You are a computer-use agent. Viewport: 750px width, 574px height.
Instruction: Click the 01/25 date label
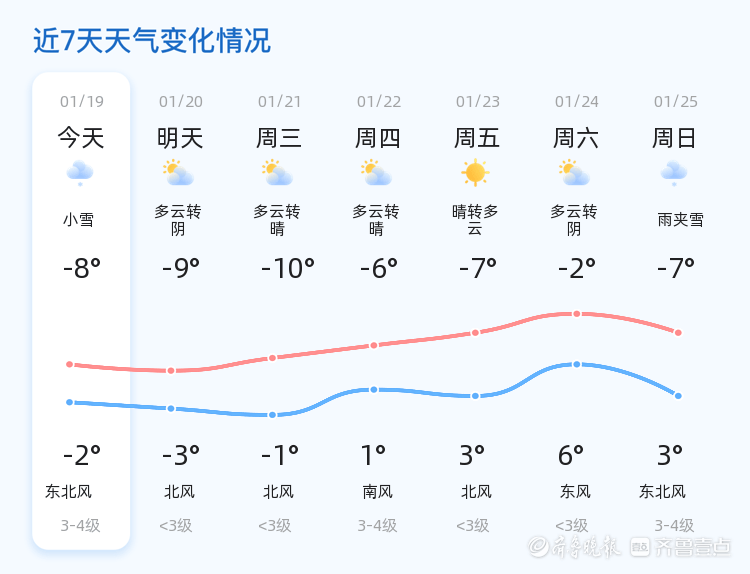click(x=676, y=101)
